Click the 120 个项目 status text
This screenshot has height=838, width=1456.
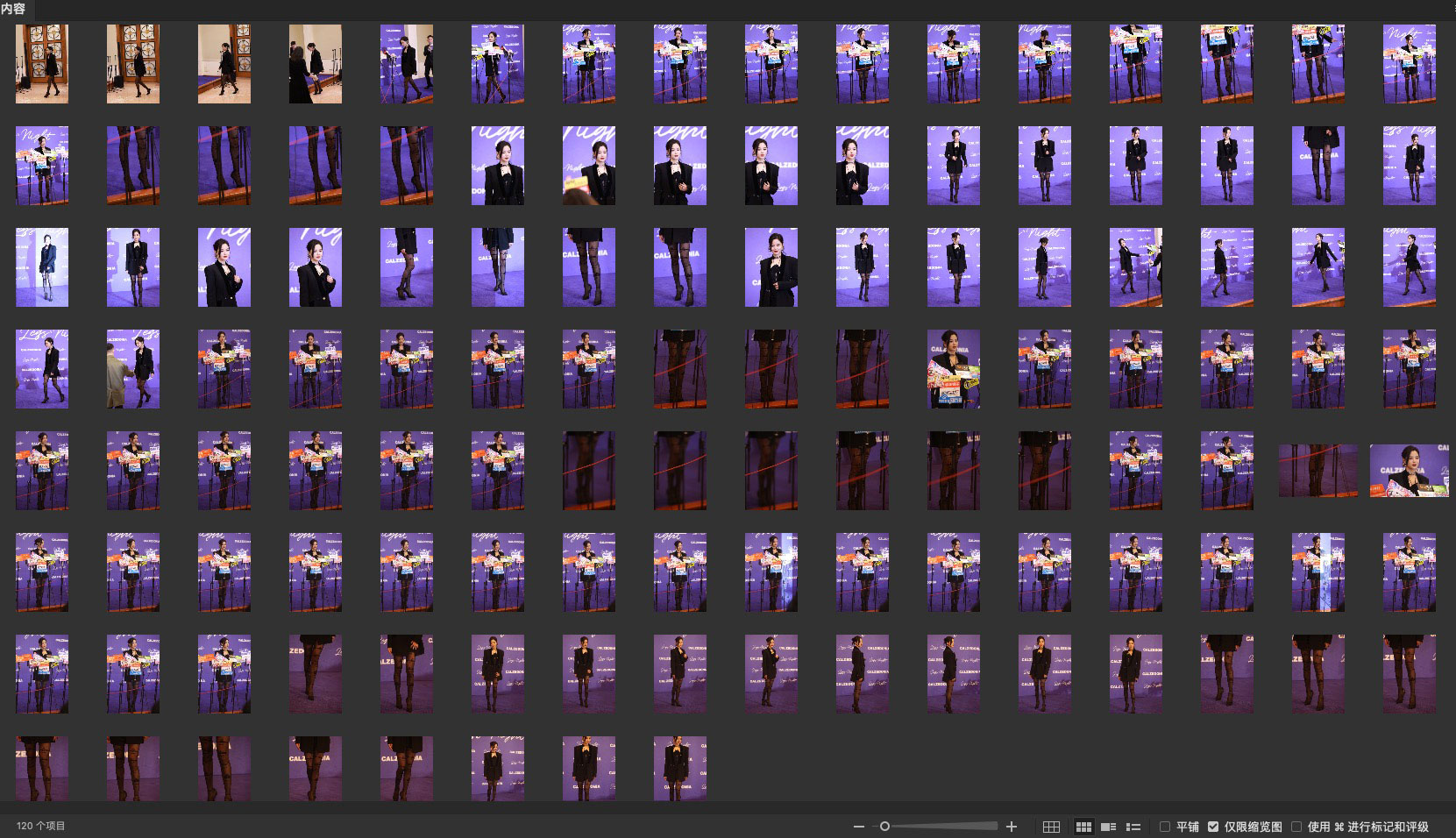point(40,826)
